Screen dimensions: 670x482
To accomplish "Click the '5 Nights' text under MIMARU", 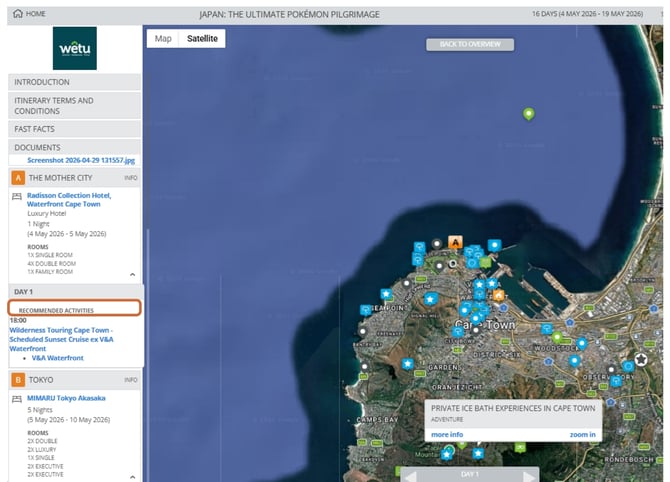I will pos(40,410).
